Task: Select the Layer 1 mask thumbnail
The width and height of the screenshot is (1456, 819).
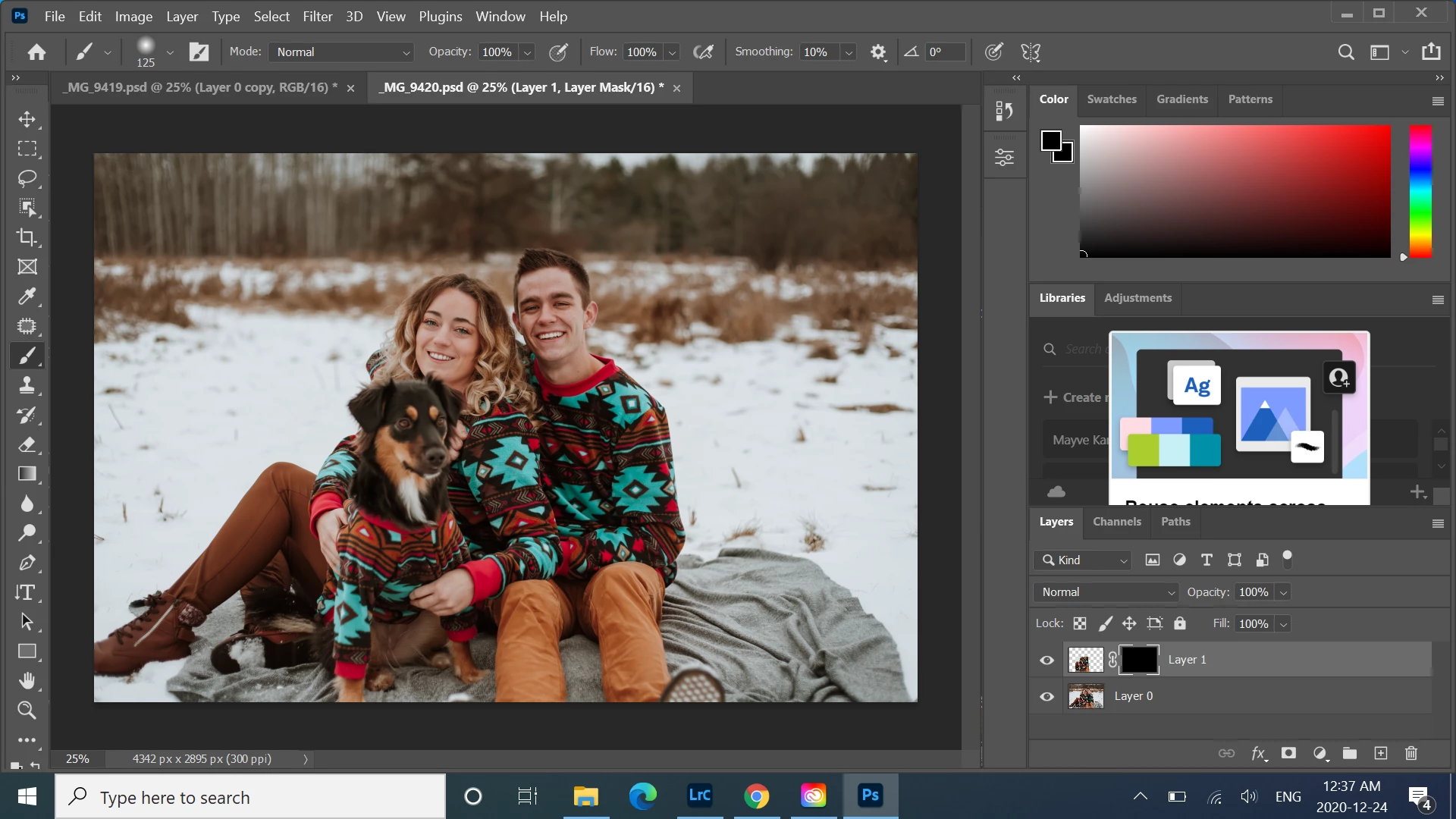Action: click(x=1140, y=660)
